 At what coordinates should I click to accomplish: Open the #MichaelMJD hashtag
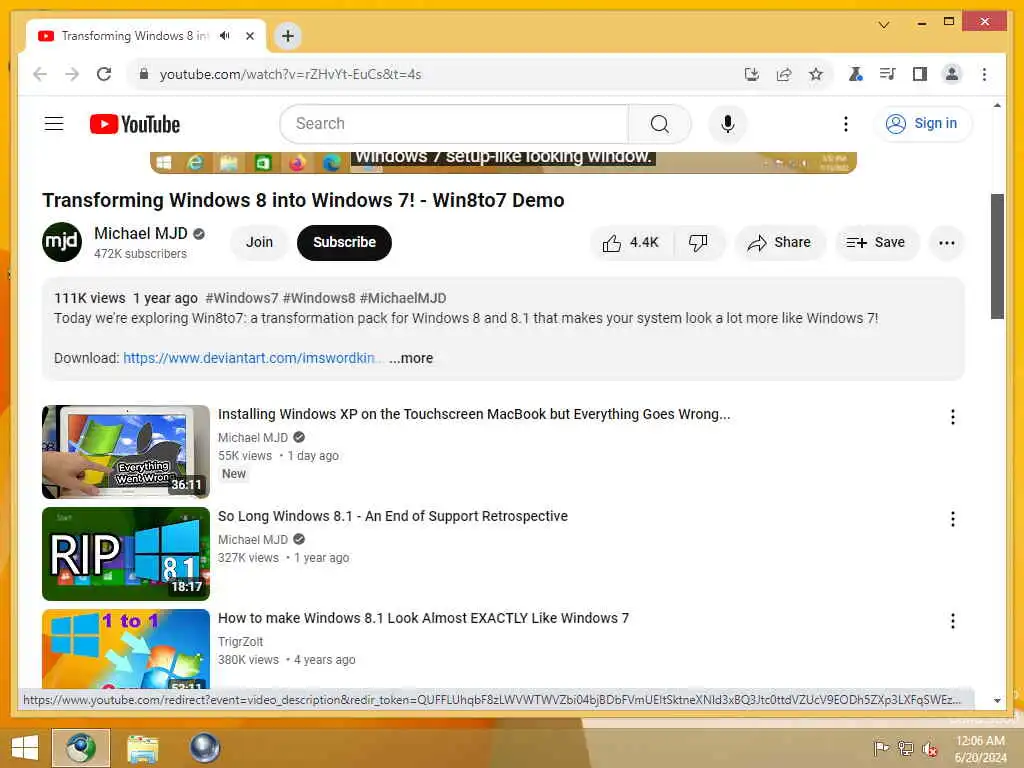tap(403, 298)
